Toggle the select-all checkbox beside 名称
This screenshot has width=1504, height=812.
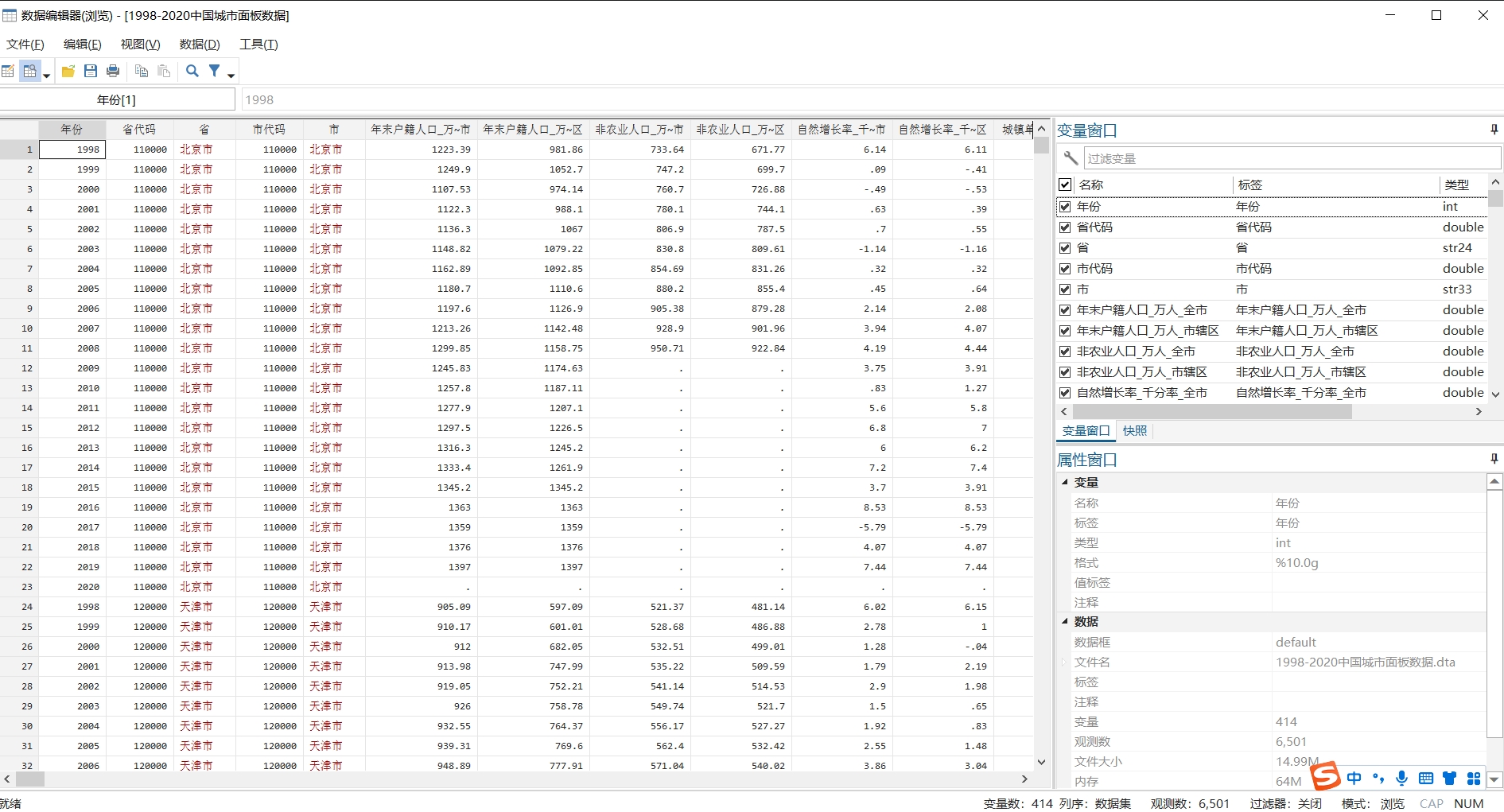tap(1065, 185)
